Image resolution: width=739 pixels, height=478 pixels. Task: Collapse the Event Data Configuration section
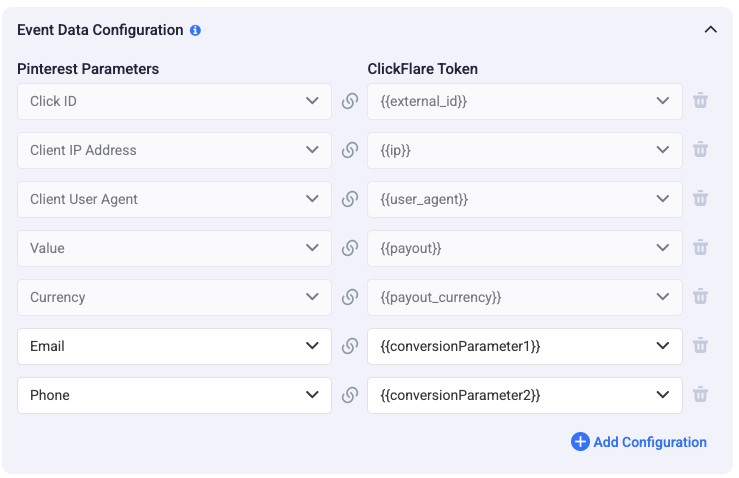(711, 30)
